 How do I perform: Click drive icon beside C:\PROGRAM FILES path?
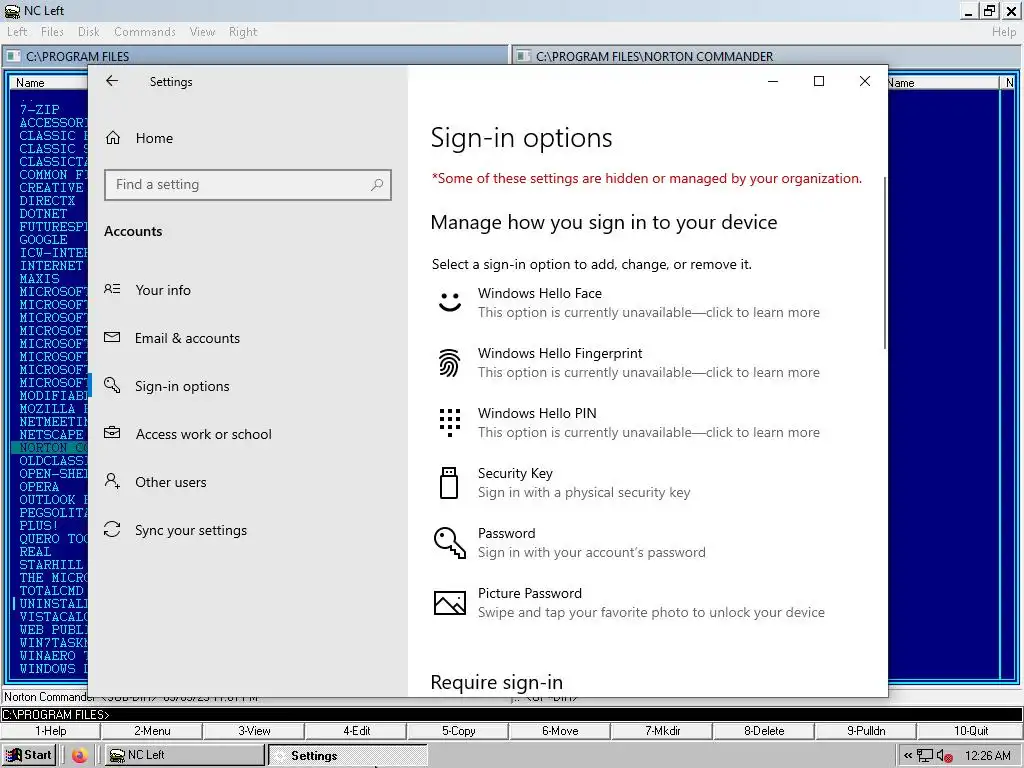click(x=13, y=56)
